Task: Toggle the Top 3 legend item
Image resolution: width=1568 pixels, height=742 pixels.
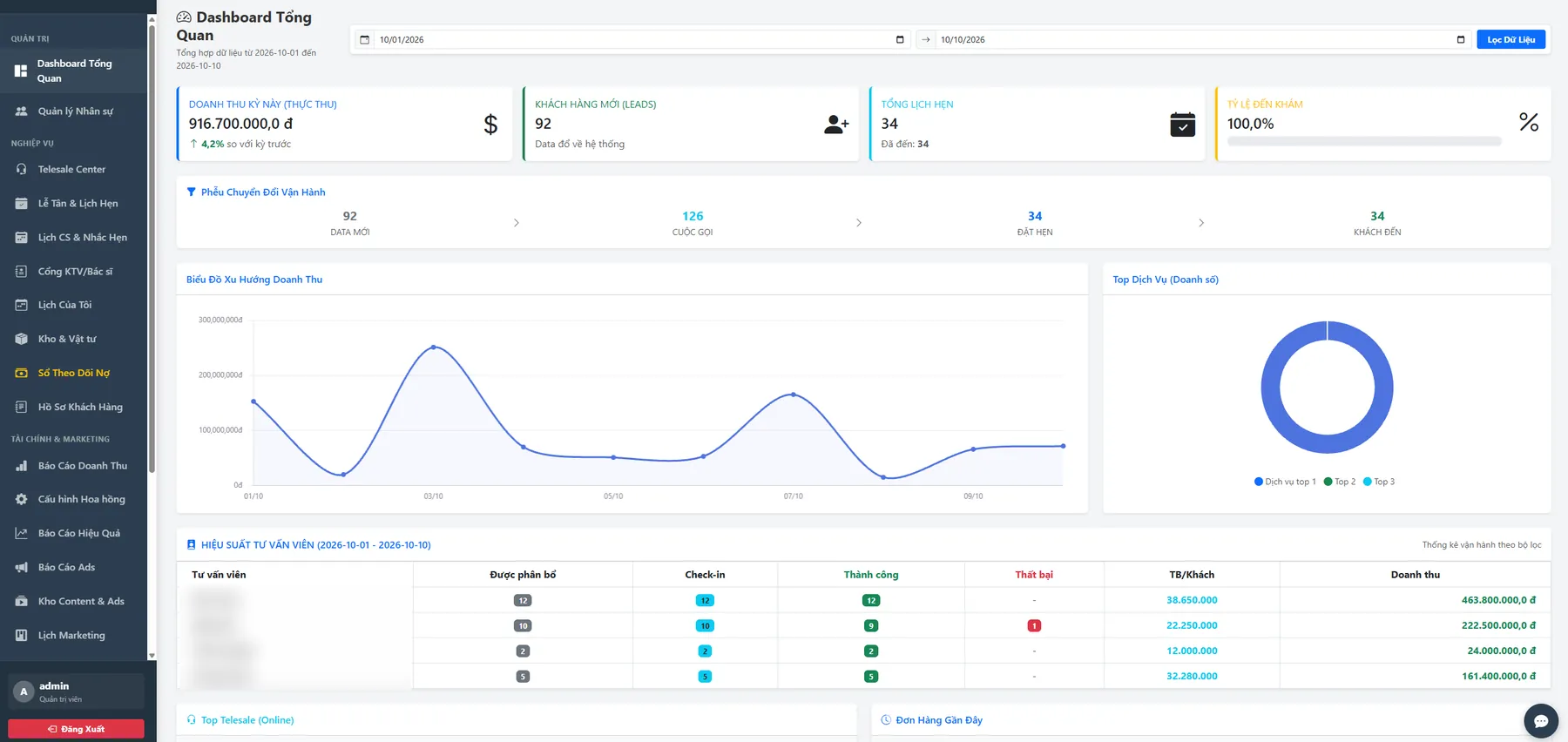Action: [1379, 482]
